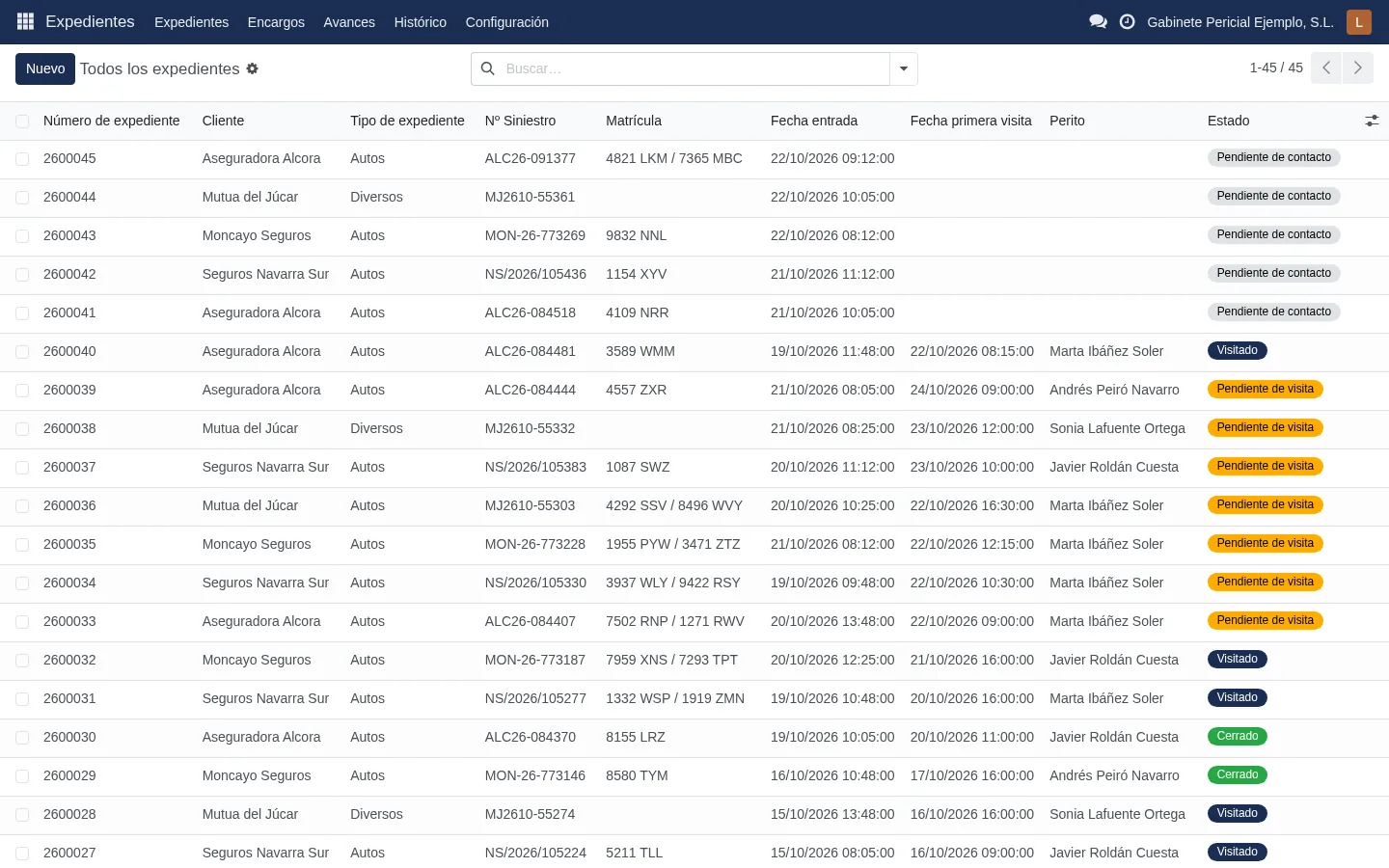Viewport: 1389px width, 868px height.
Task: Open the optional columns adjust icon
Action: click(x=1372, y=121)
